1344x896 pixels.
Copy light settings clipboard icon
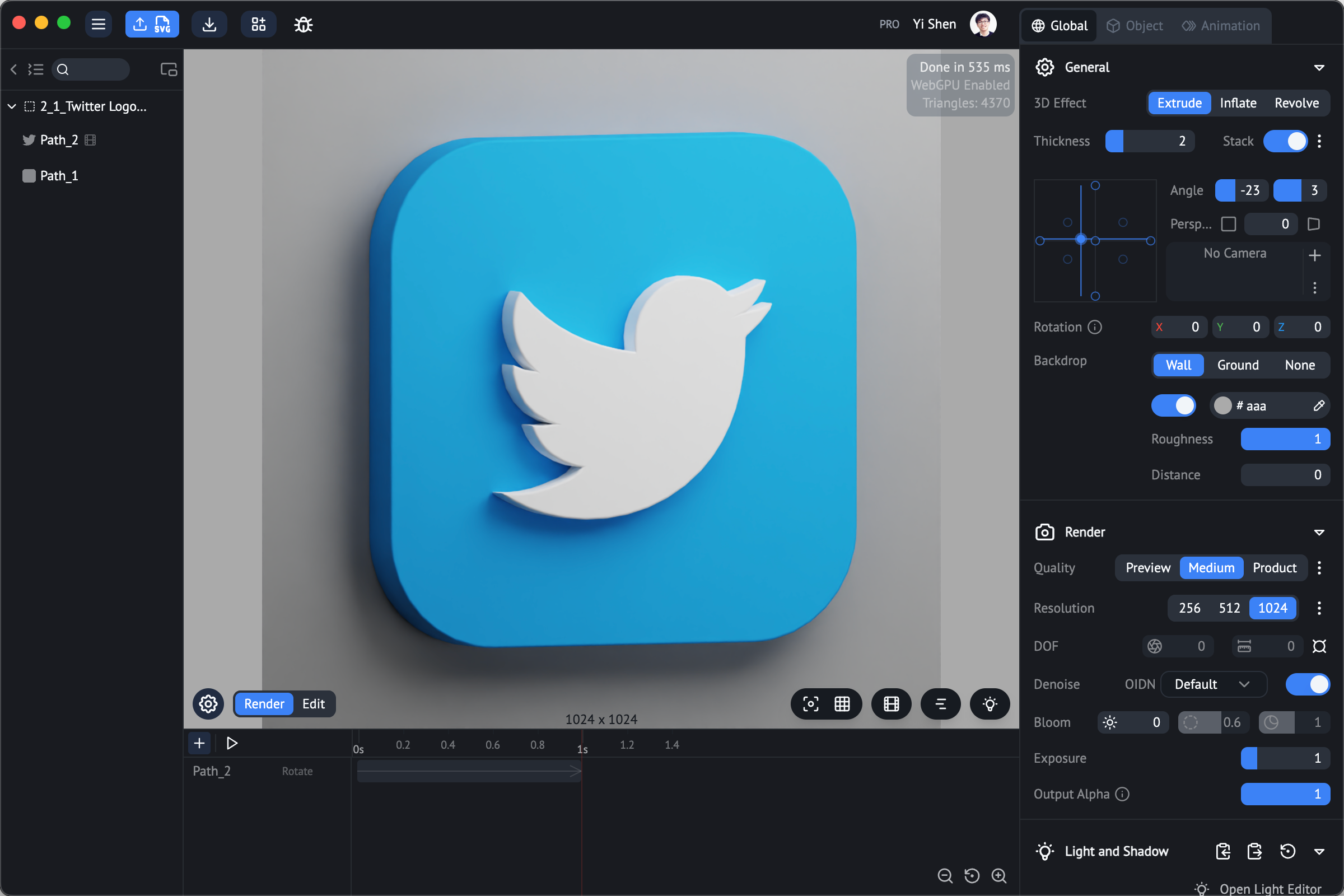pyautogui.click(x=1255, y=851)
